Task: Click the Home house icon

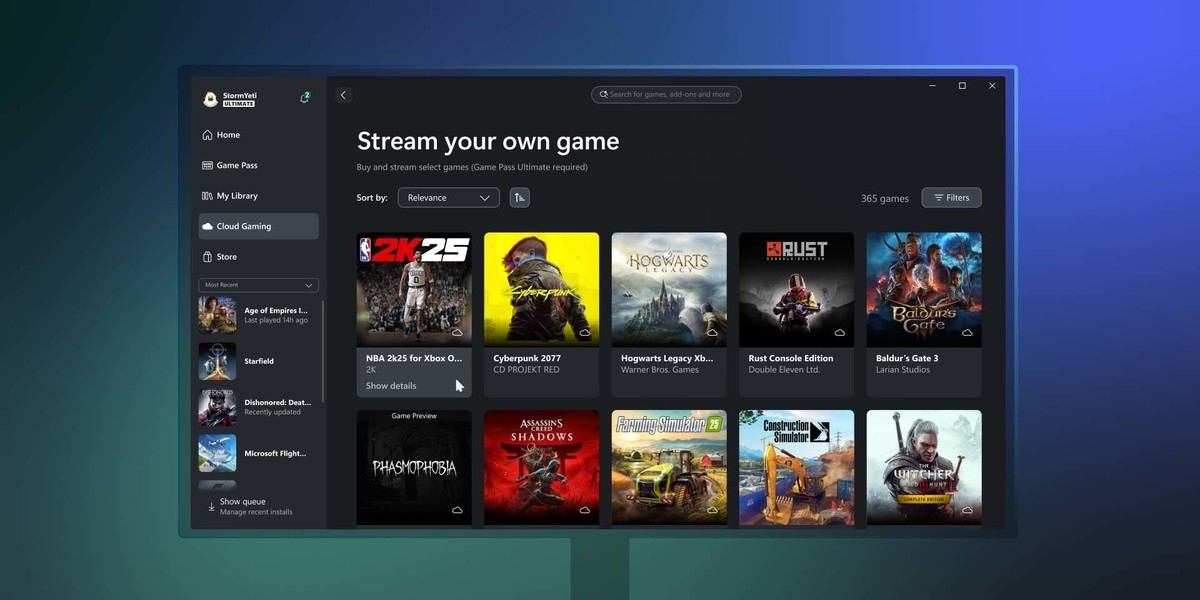Action: 207,135
